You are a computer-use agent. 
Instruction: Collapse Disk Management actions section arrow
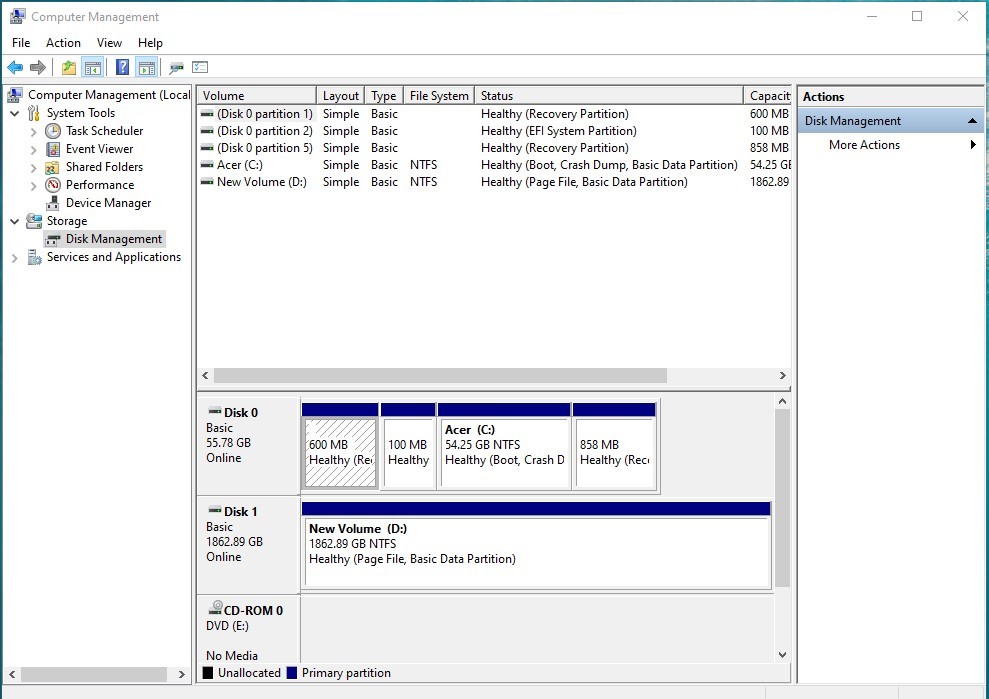972,121
